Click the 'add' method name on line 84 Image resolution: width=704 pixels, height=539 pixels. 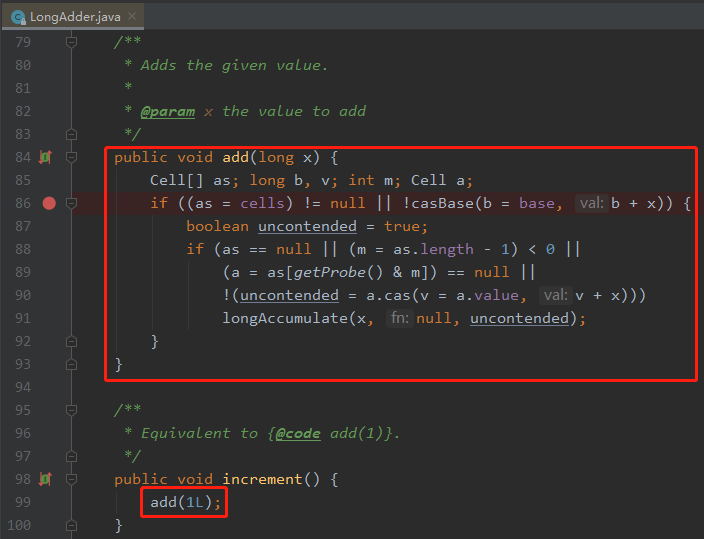click(235, 157)
